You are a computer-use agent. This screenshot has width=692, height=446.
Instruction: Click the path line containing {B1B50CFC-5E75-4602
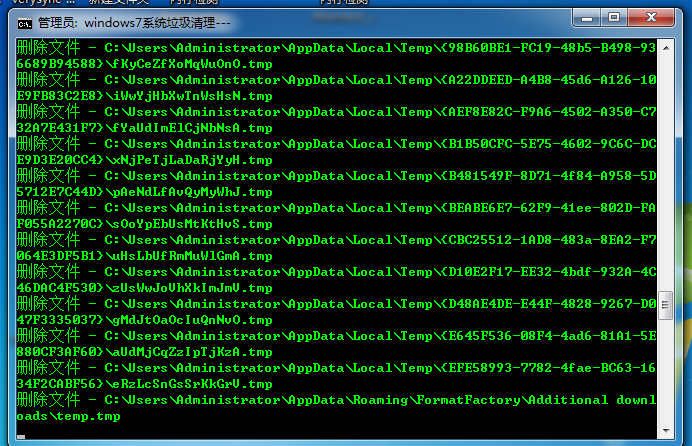[x=336, y=144]
